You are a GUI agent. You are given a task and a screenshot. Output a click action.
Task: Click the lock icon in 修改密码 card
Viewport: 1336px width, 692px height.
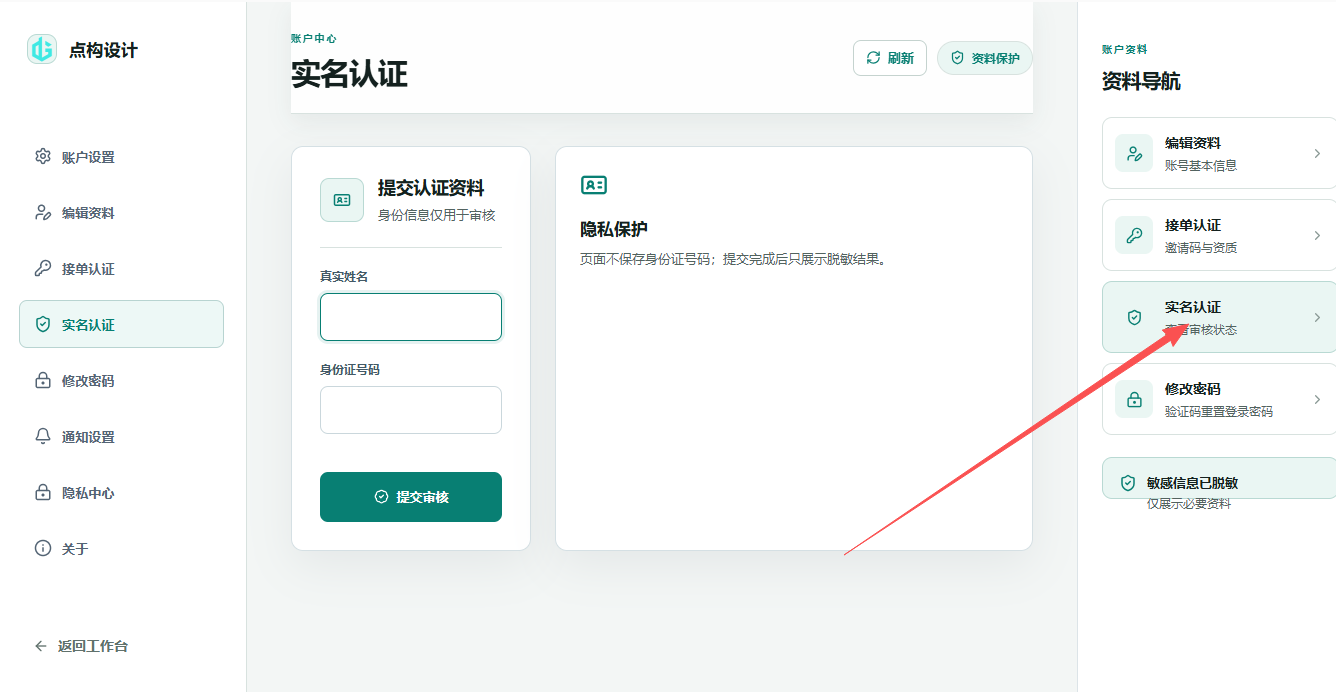pyautogui.click(x=1134, y=399)
